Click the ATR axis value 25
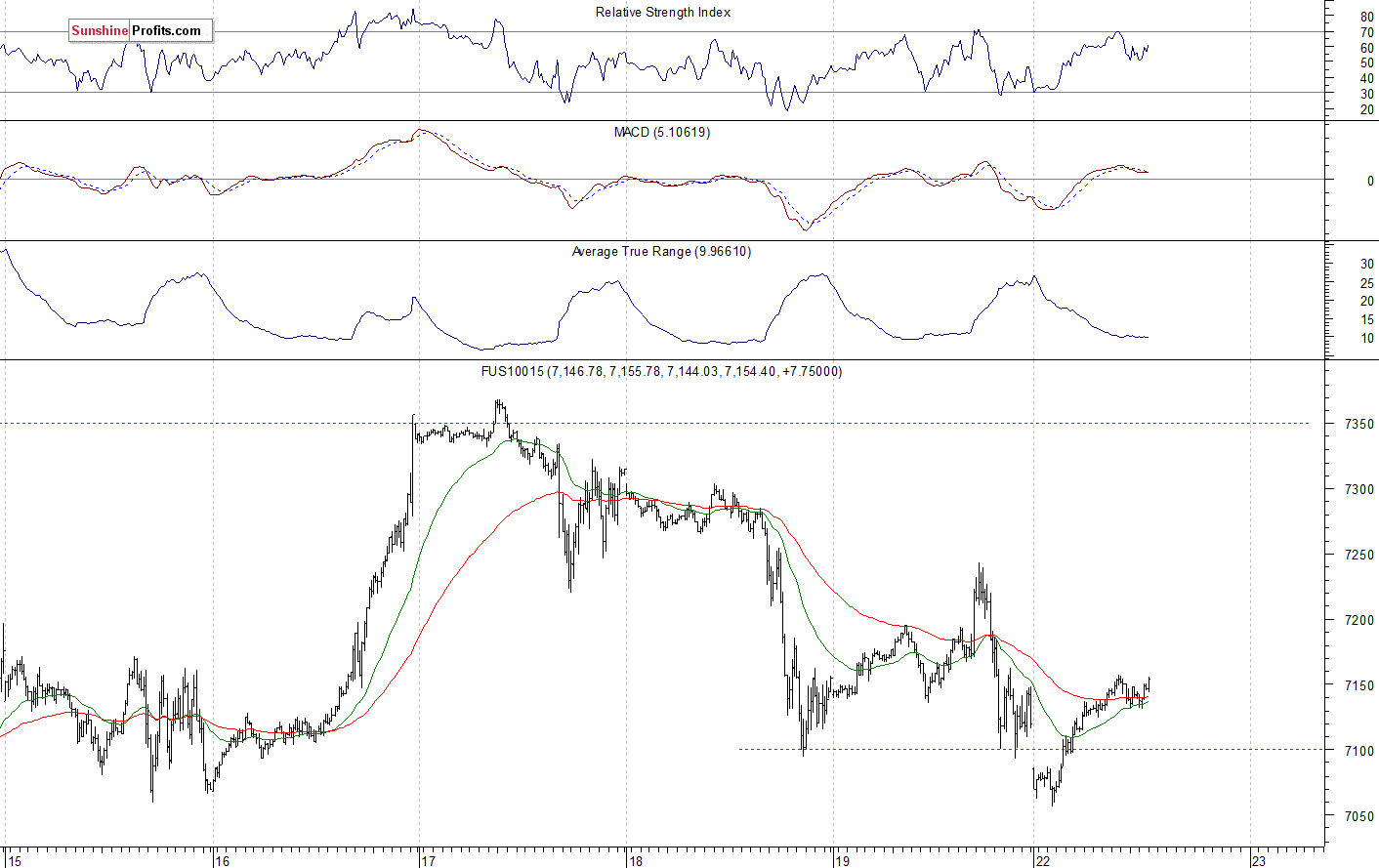Screen dimensions: 1379x868 1367,283
